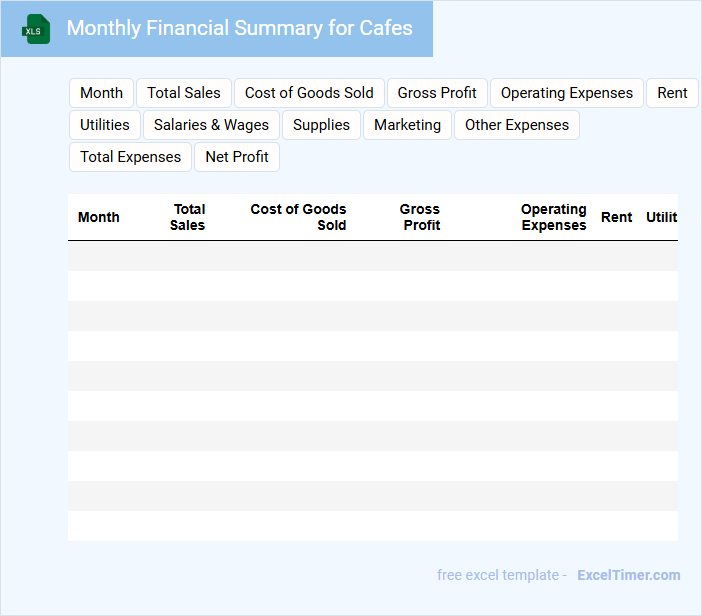This screenshot has height=616, width=702.
Task: Click the green XLS file icon
Action: [x=37, y=29]
